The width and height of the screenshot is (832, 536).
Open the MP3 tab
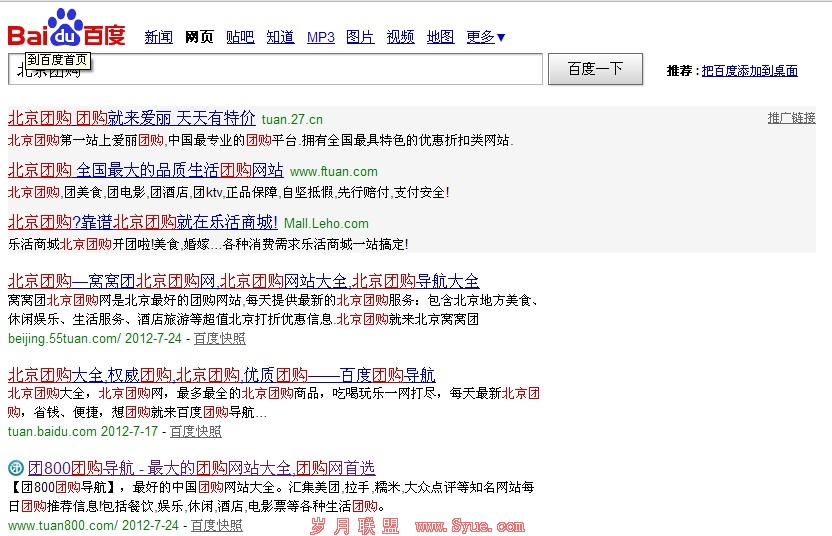320,37
